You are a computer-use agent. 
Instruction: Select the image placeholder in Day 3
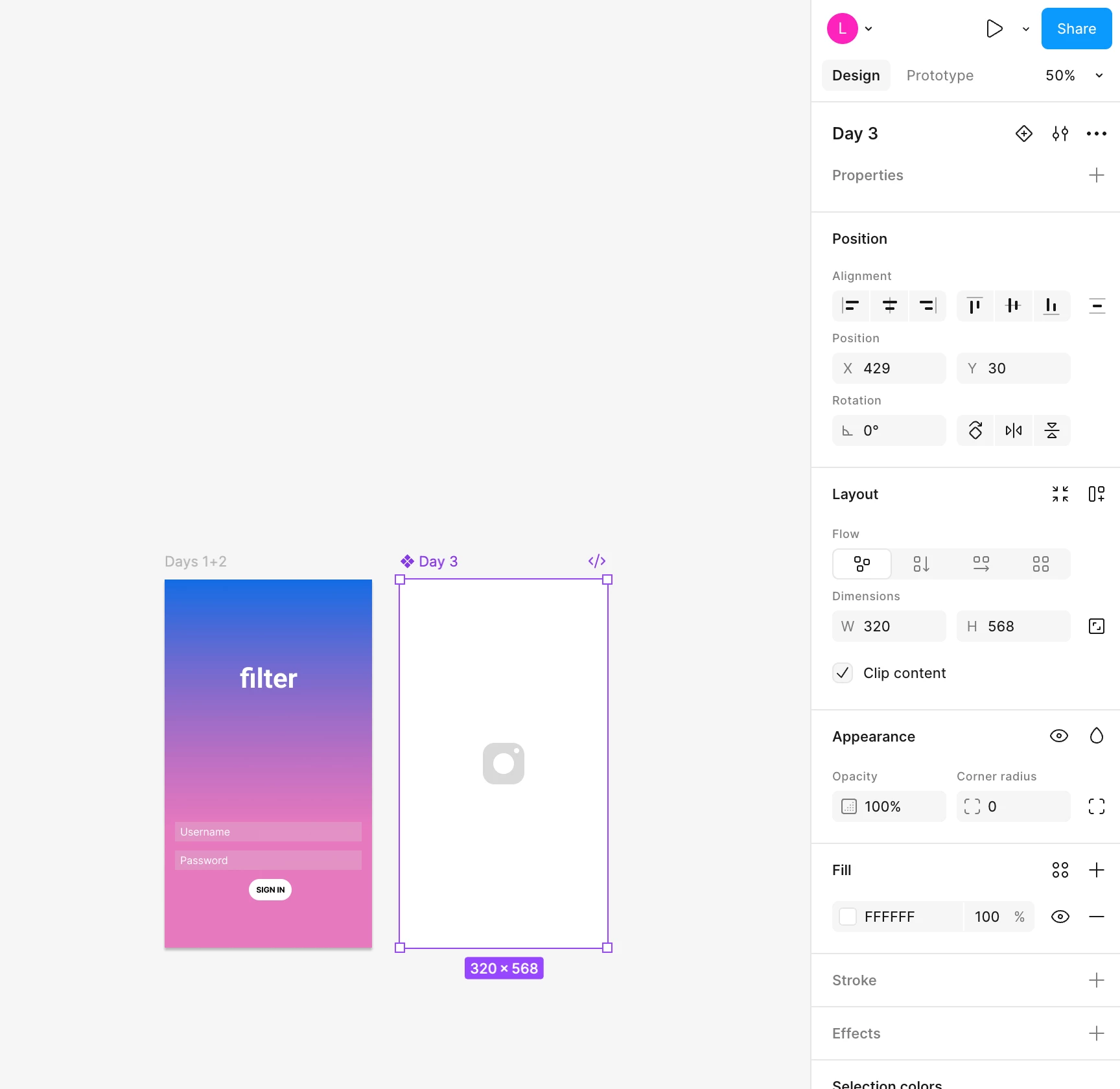(504, 764)
